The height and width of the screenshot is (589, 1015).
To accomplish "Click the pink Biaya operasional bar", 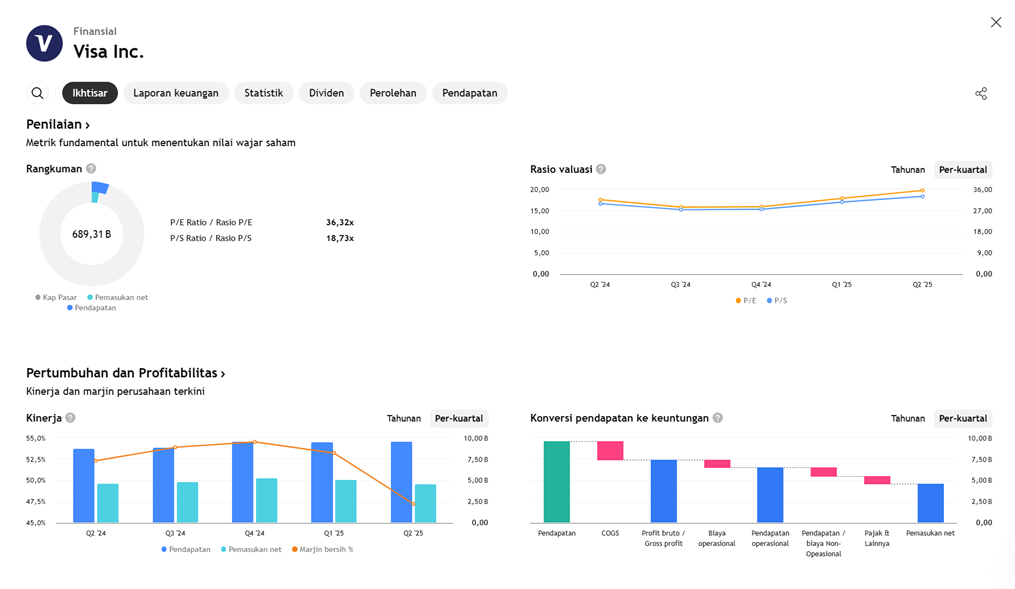I will coord(717,464).
